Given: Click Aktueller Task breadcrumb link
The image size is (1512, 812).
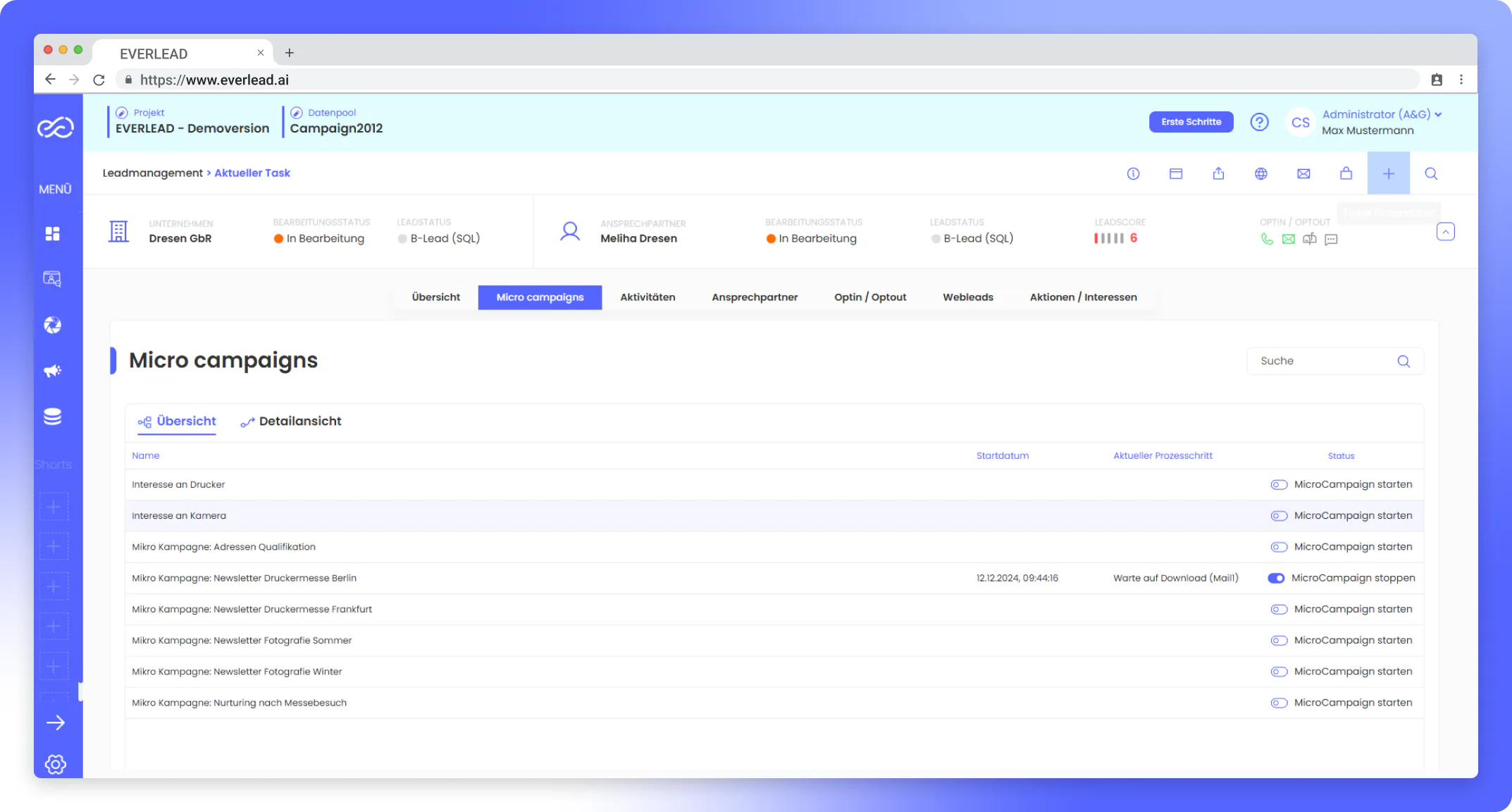Looking at the screenshot, I should [252, 173].
